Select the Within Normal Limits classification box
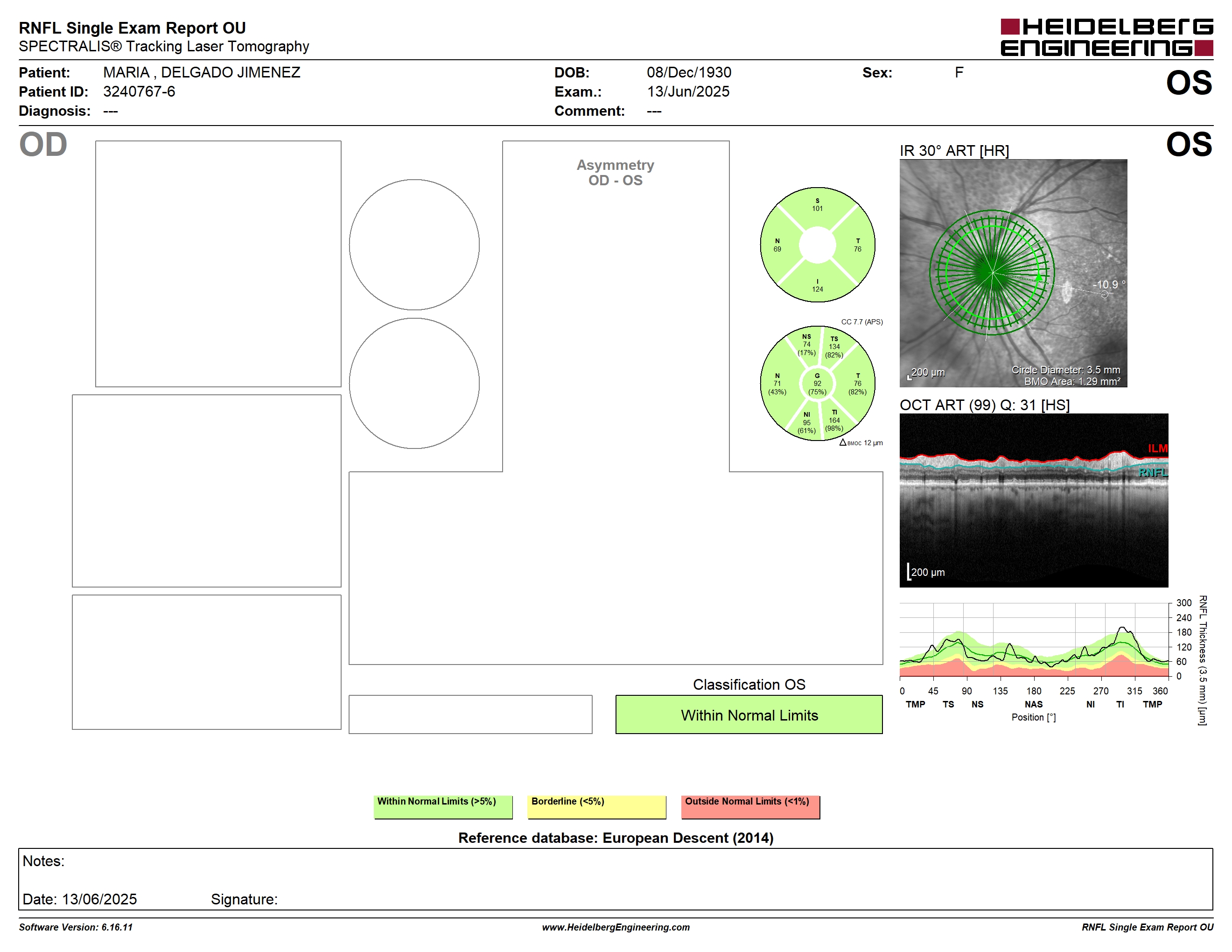The width and height of the screenshot is (1232, 952). point(749,714)
